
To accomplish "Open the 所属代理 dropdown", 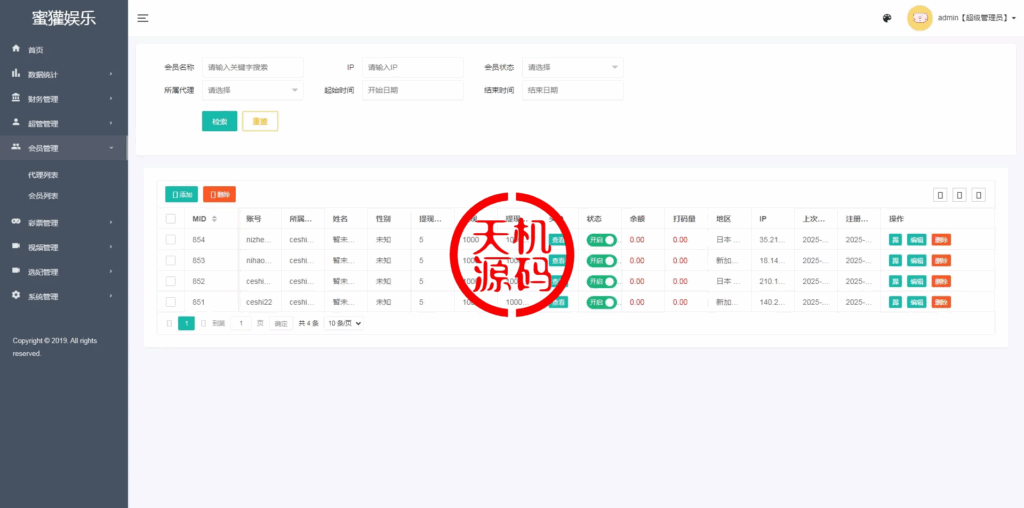I will (x=252, y=90).
